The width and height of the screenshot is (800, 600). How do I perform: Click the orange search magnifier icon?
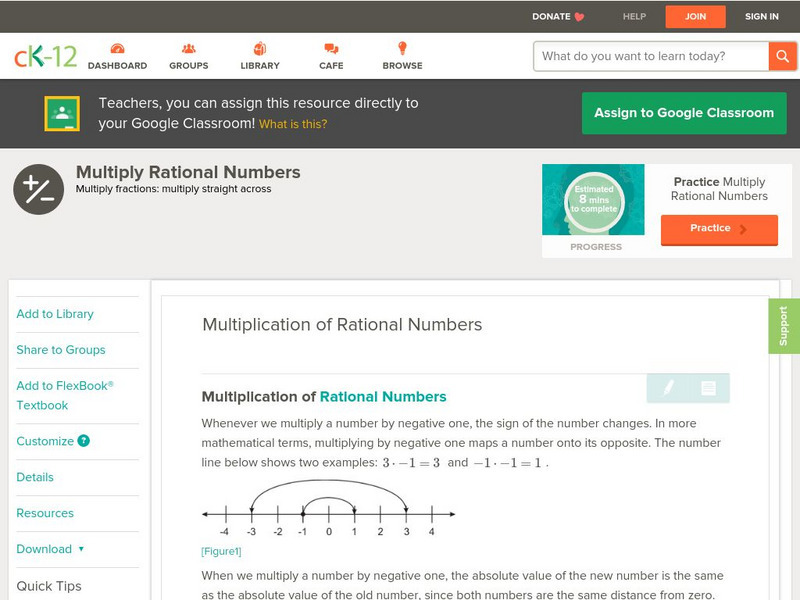click(783, 56)
